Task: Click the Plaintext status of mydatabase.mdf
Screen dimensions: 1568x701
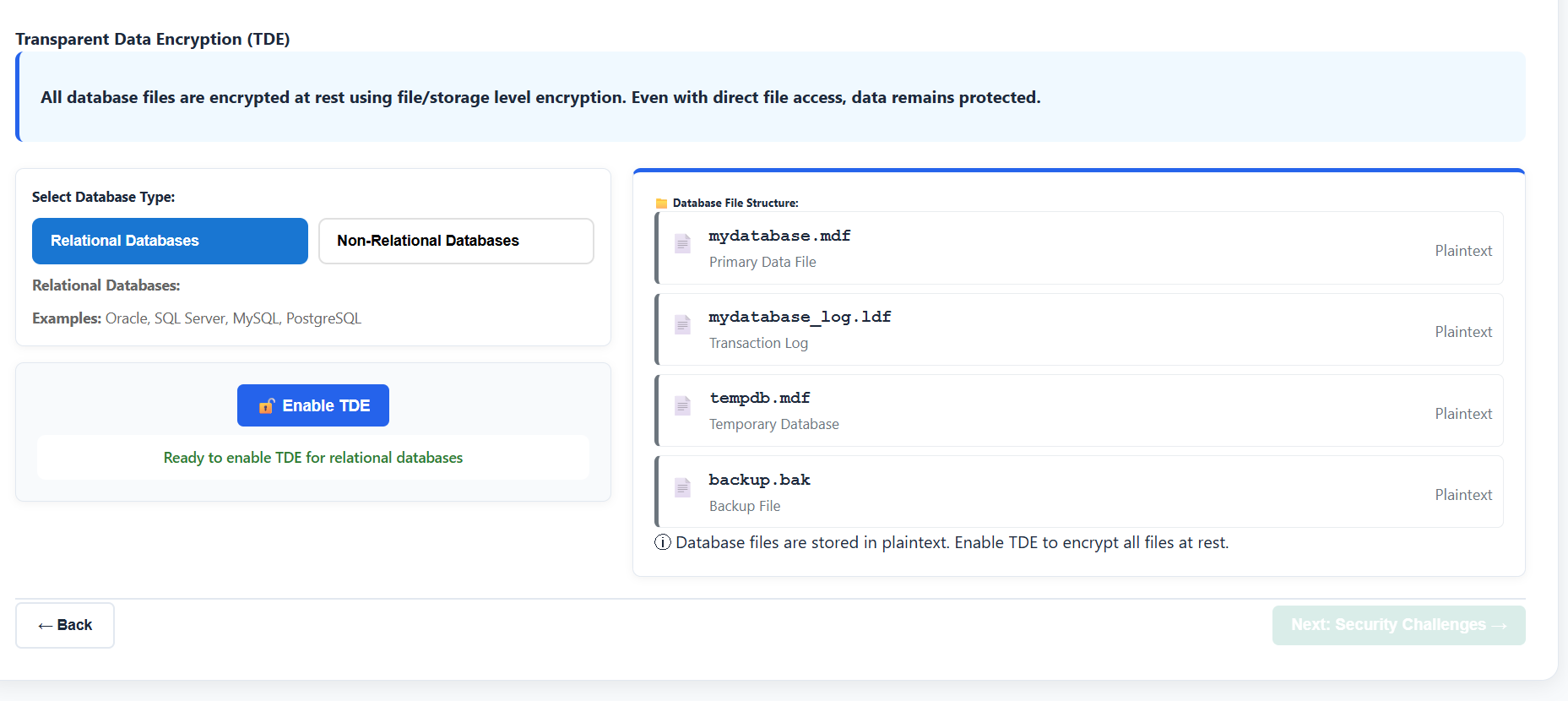Action: tap(1463, 251)
